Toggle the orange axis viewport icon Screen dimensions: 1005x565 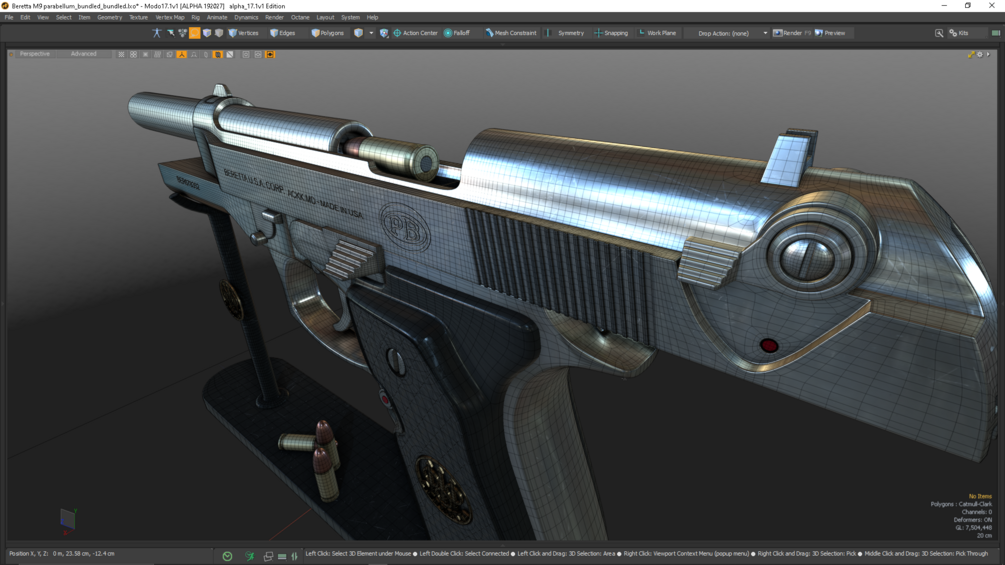(x=182, y=54)
